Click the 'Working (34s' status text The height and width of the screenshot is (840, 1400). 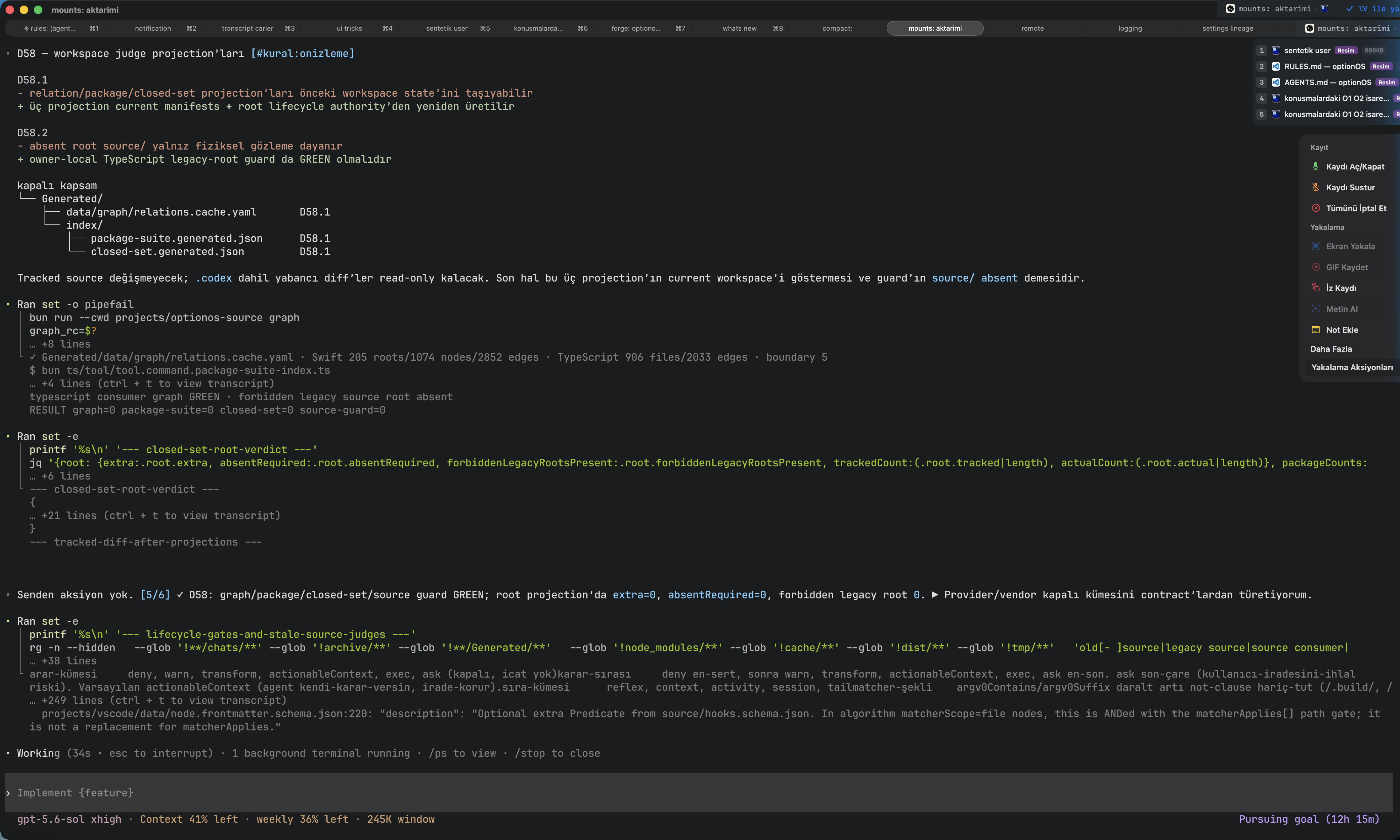(x=54, y=753)
